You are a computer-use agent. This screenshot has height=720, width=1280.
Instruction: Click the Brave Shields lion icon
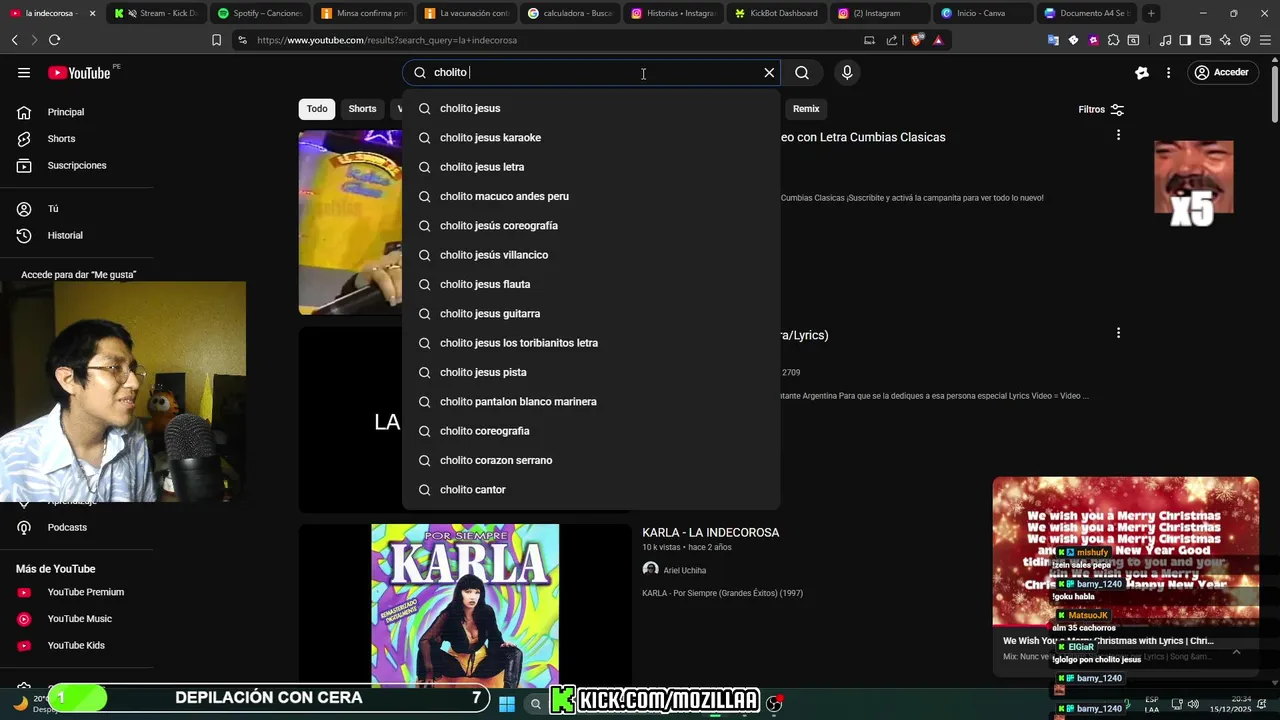916,40
